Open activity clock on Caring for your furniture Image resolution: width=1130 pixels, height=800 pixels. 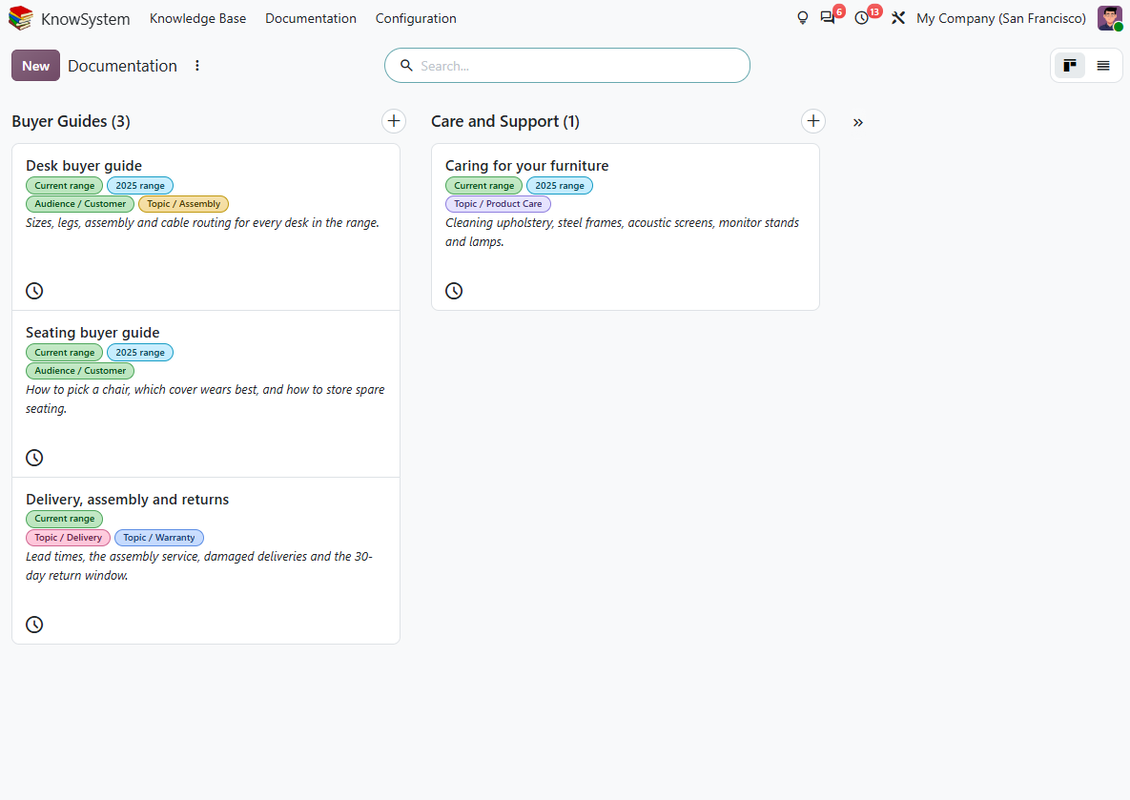click(x=454, y=290)
